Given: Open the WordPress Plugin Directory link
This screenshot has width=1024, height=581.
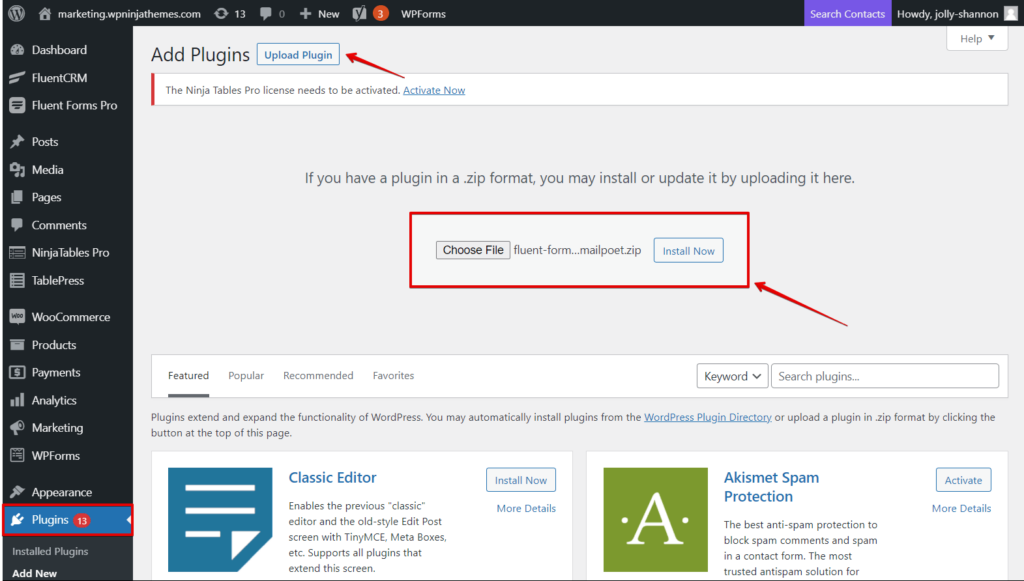Looking at the screenshot, I should point(708,417).
